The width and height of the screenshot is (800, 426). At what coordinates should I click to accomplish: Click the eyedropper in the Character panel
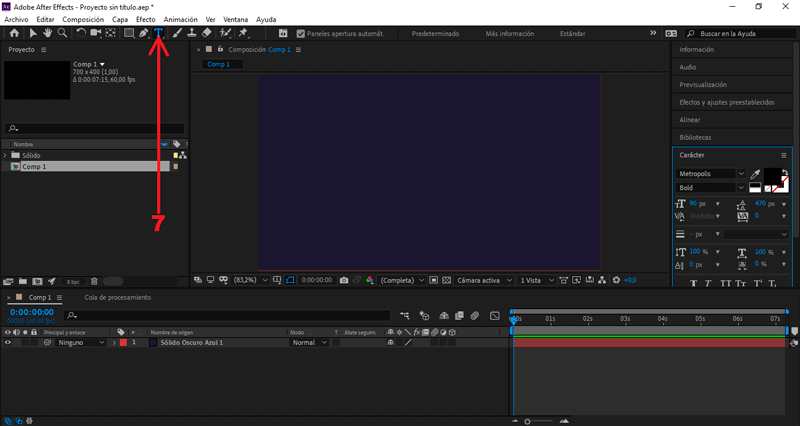(x=755, y=174)
